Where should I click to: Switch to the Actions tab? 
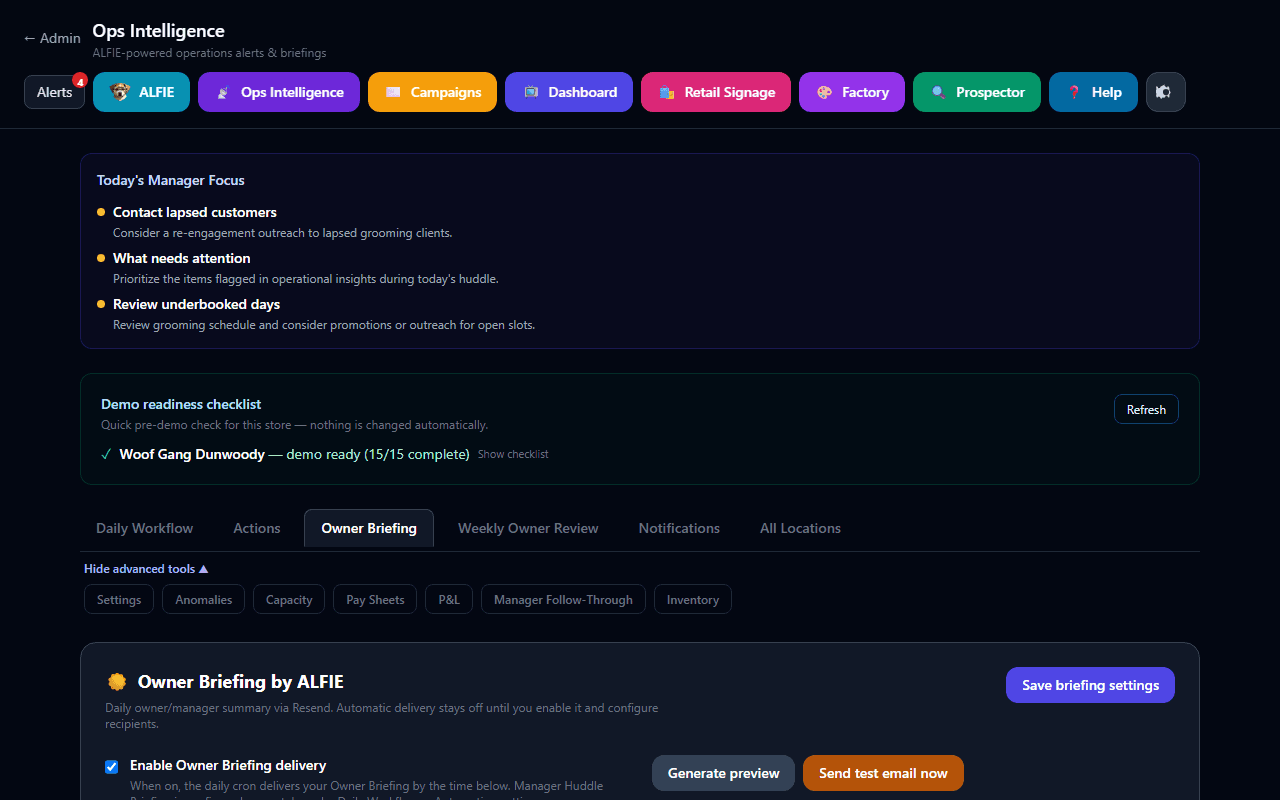(x=257, y=528)
